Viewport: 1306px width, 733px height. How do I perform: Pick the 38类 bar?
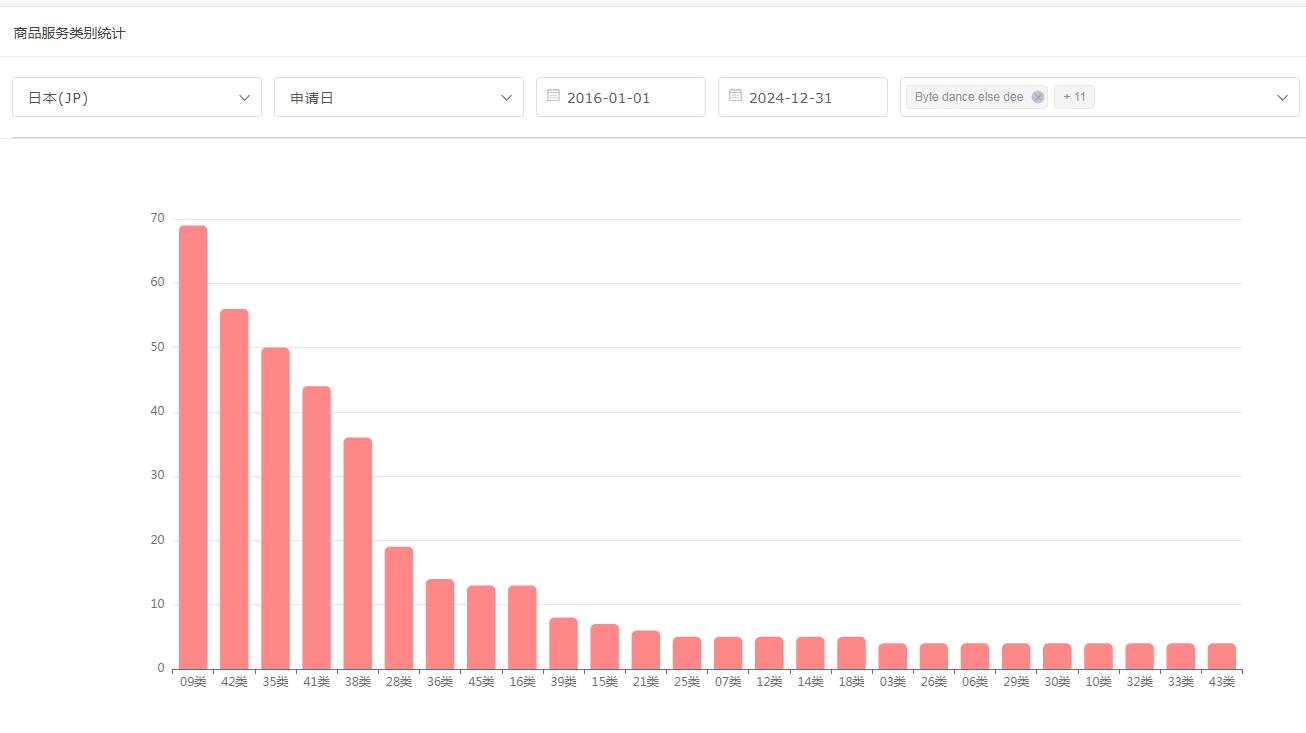click(x=358, y=553)
